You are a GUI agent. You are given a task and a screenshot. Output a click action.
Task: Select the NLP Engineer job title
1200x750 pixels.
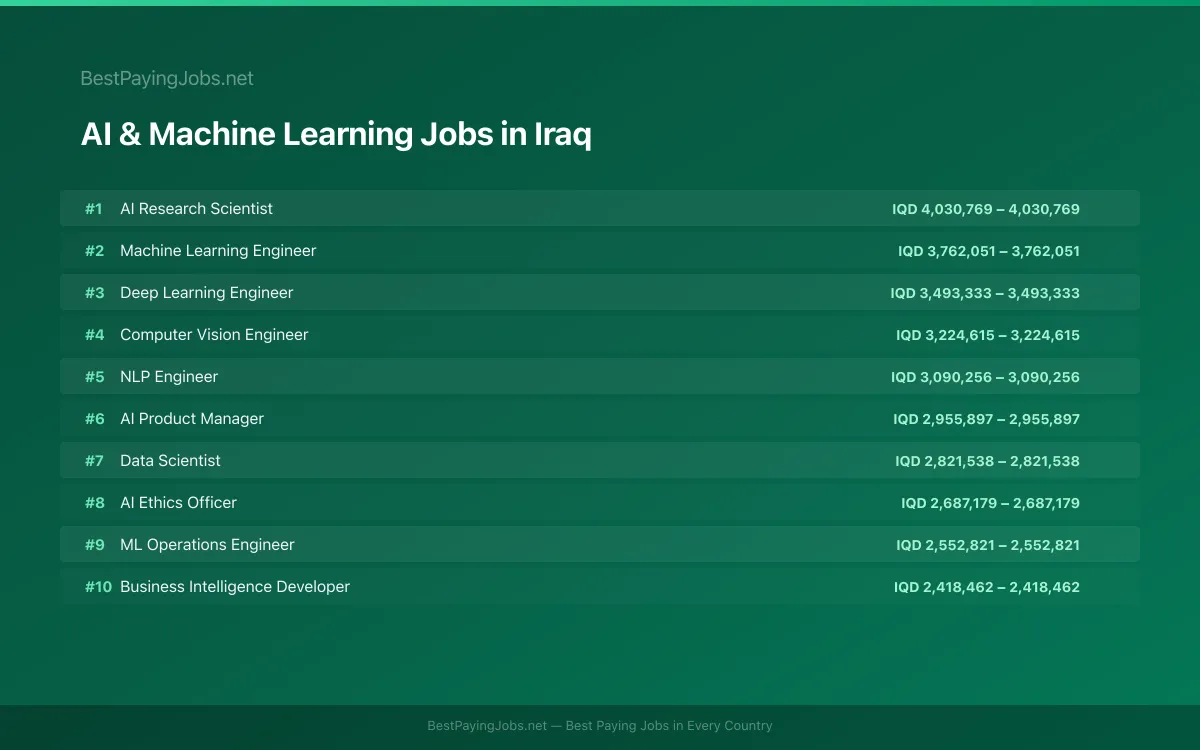[169, 377]
